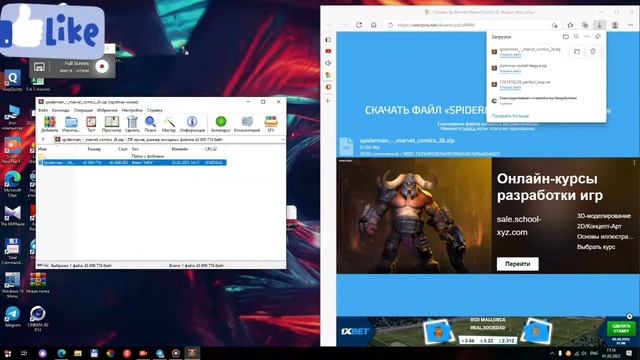Search downloads magnifier in Загрузки panel
This screenshot has width=640, height=360.
pos(576,37)
